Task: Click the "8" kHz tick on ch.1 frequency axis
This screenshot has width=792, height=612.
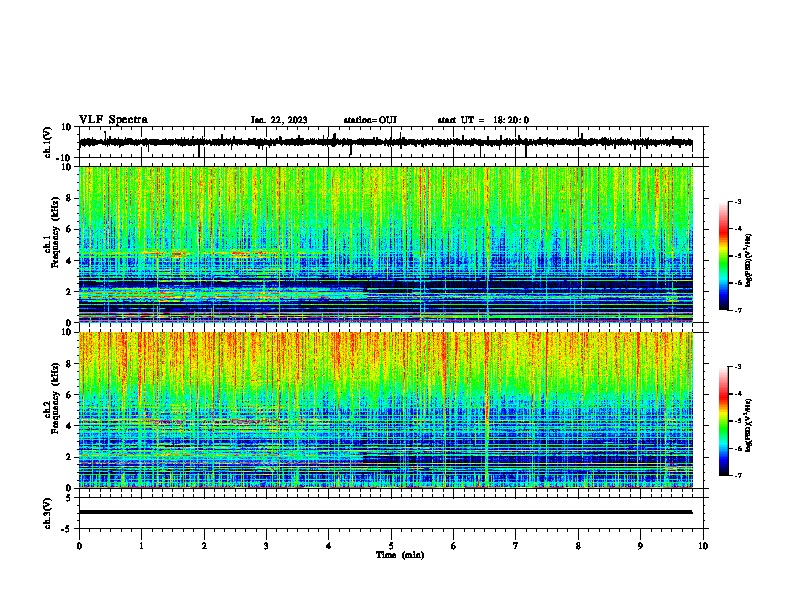Action: (x=70, y=198)
